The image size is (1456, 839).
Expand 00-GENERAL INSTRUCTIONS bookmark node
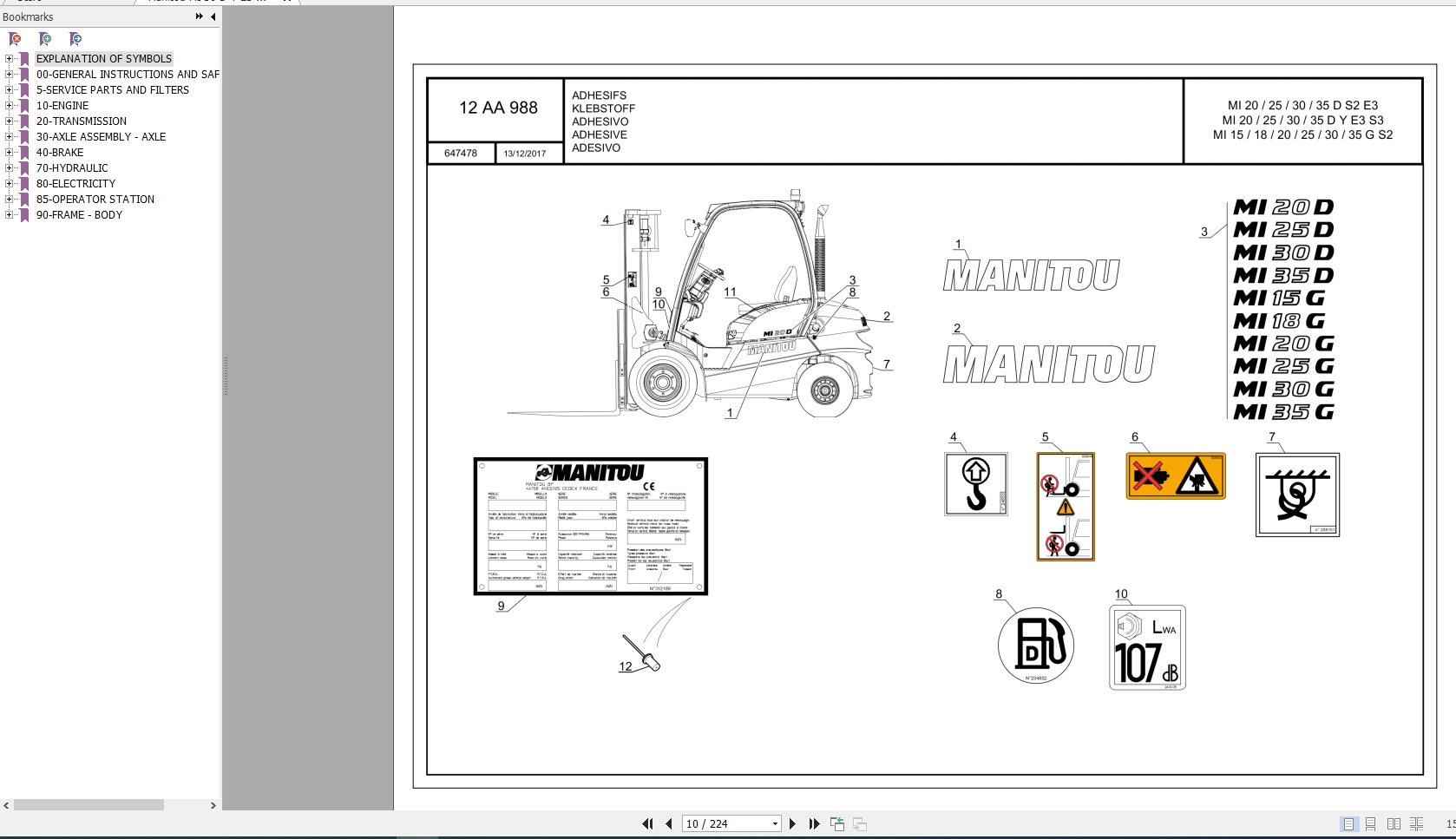(10, 75)
